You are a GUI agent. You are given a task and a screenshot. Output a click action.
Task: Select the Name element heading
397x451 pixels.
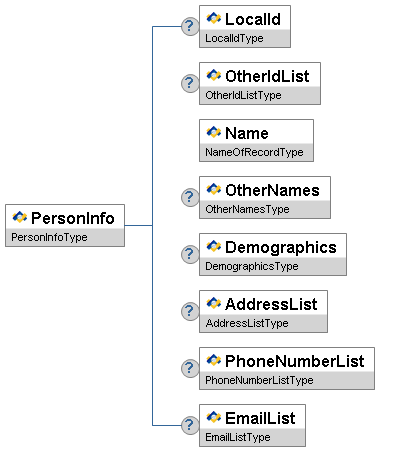point(247,133)
